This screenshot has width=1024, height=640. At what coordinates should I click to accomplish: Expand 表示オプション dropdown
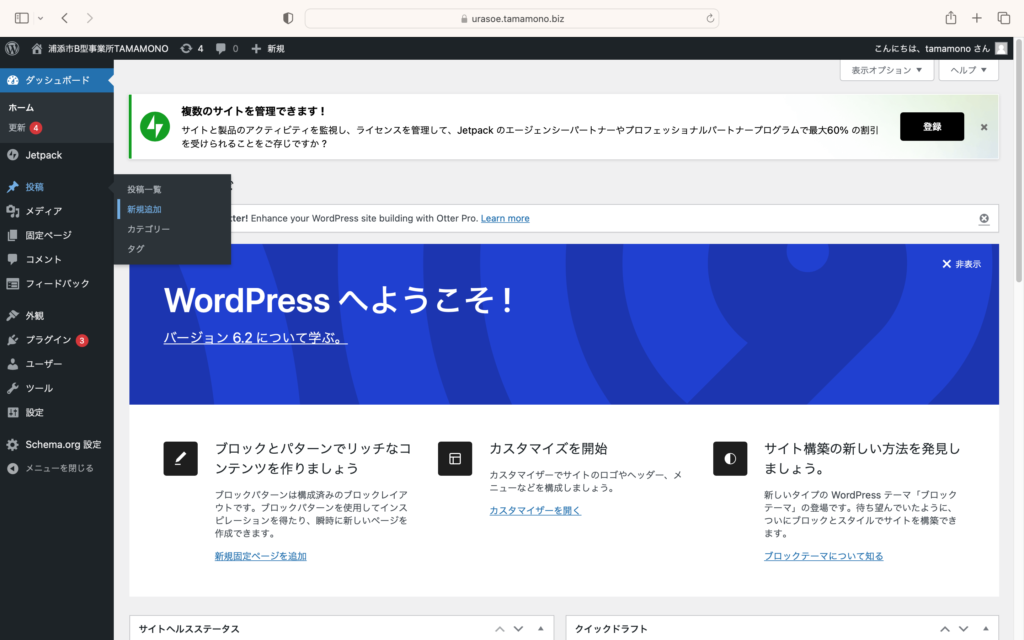click(886, 70)
